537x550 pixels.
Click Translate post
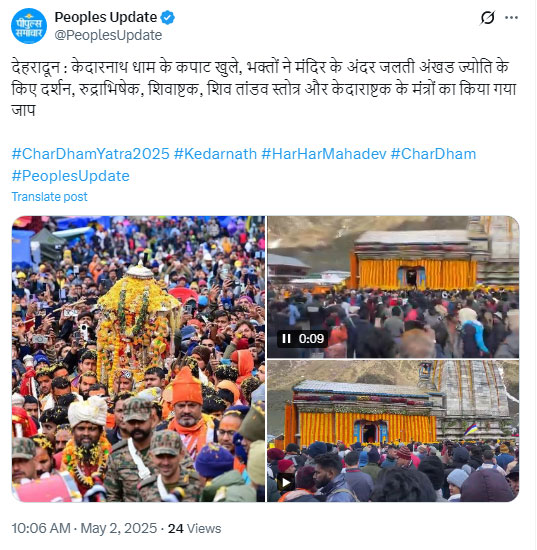click(x=49, y=197)
